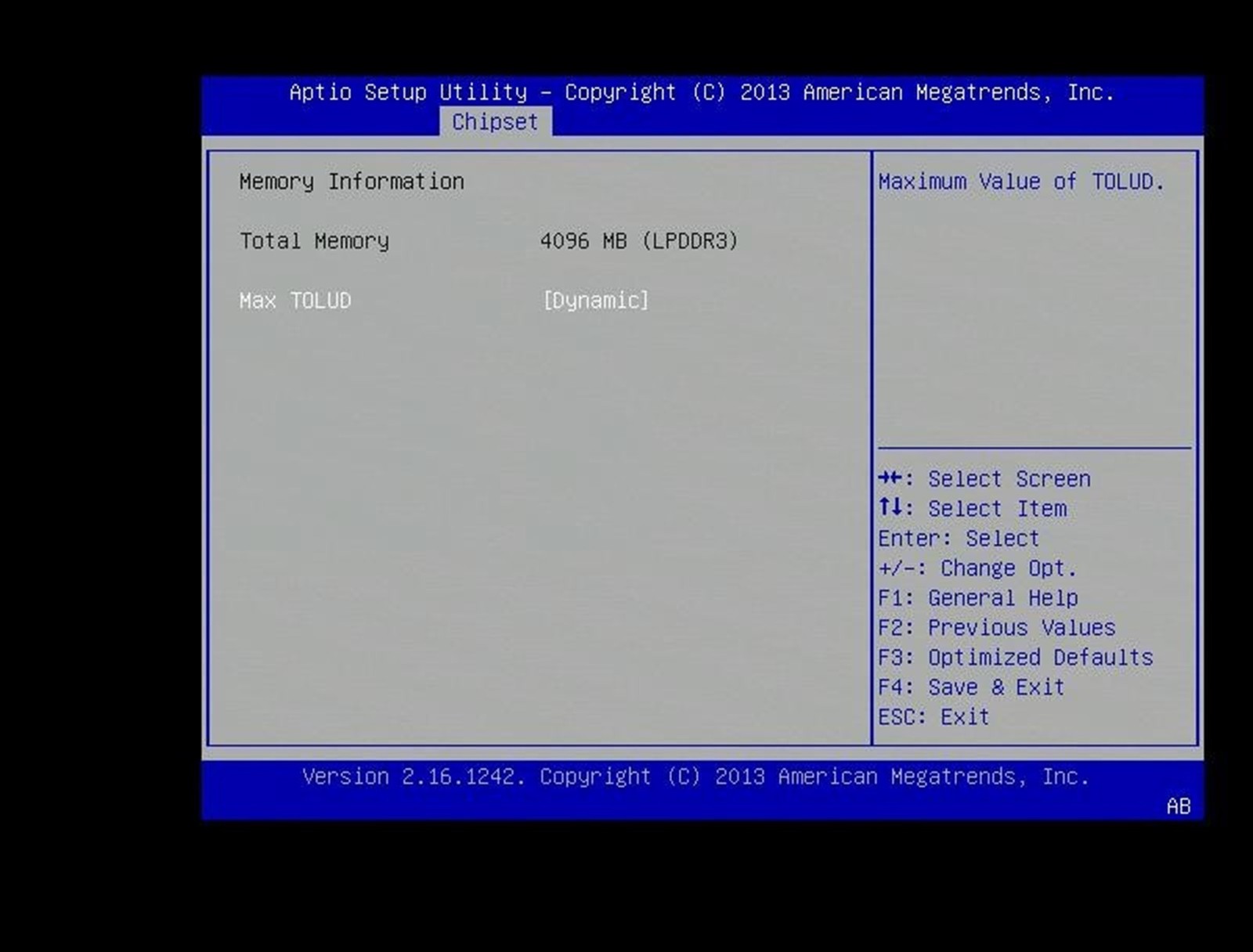Open the Max TOLUD [Dynamic] option
The image size is (1253, 952).
click(596, 301)
